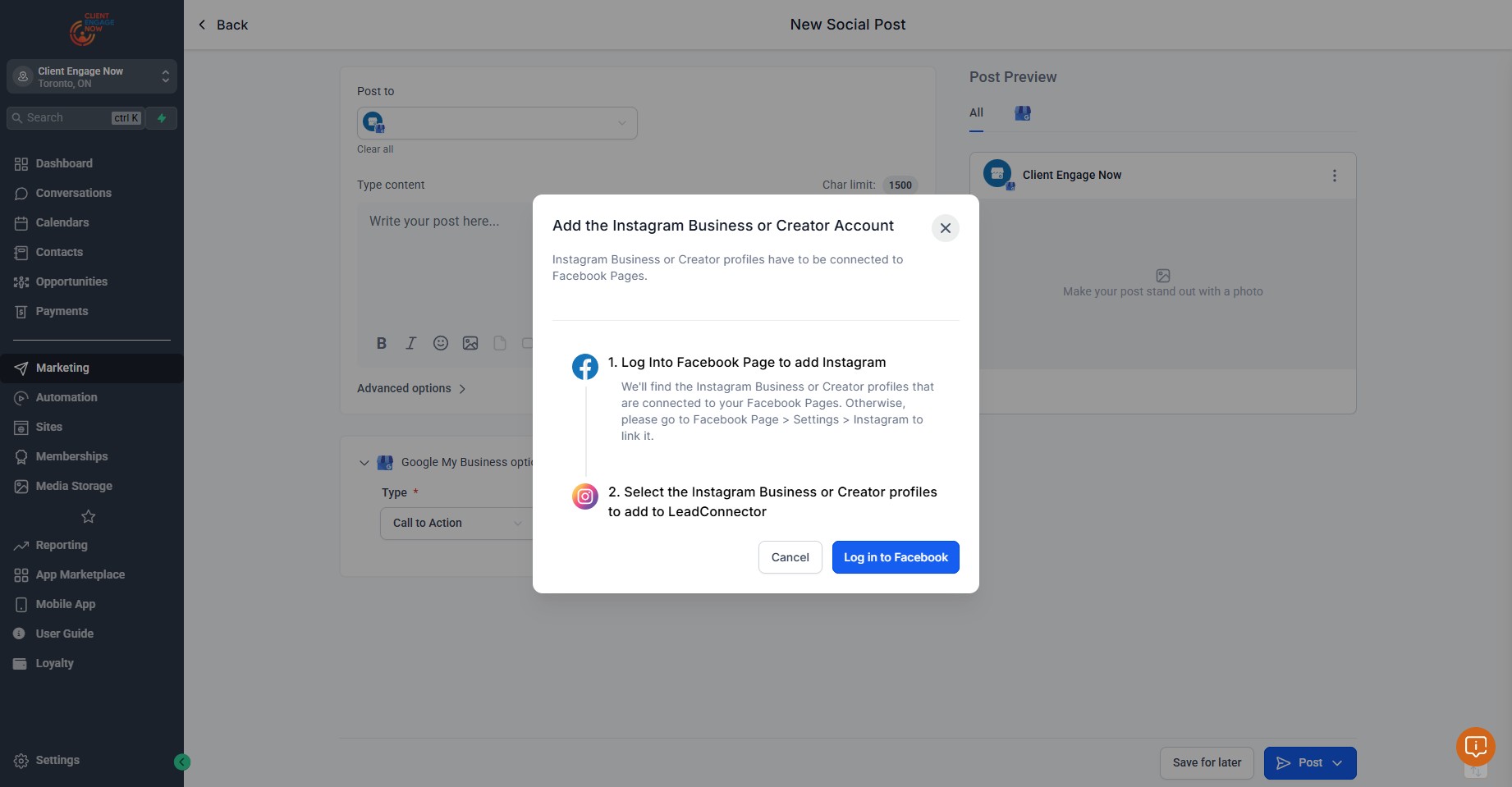Click the Client Engage Now preview avatar
This screenshot has width=1512, height=787.
coord(998,174)
